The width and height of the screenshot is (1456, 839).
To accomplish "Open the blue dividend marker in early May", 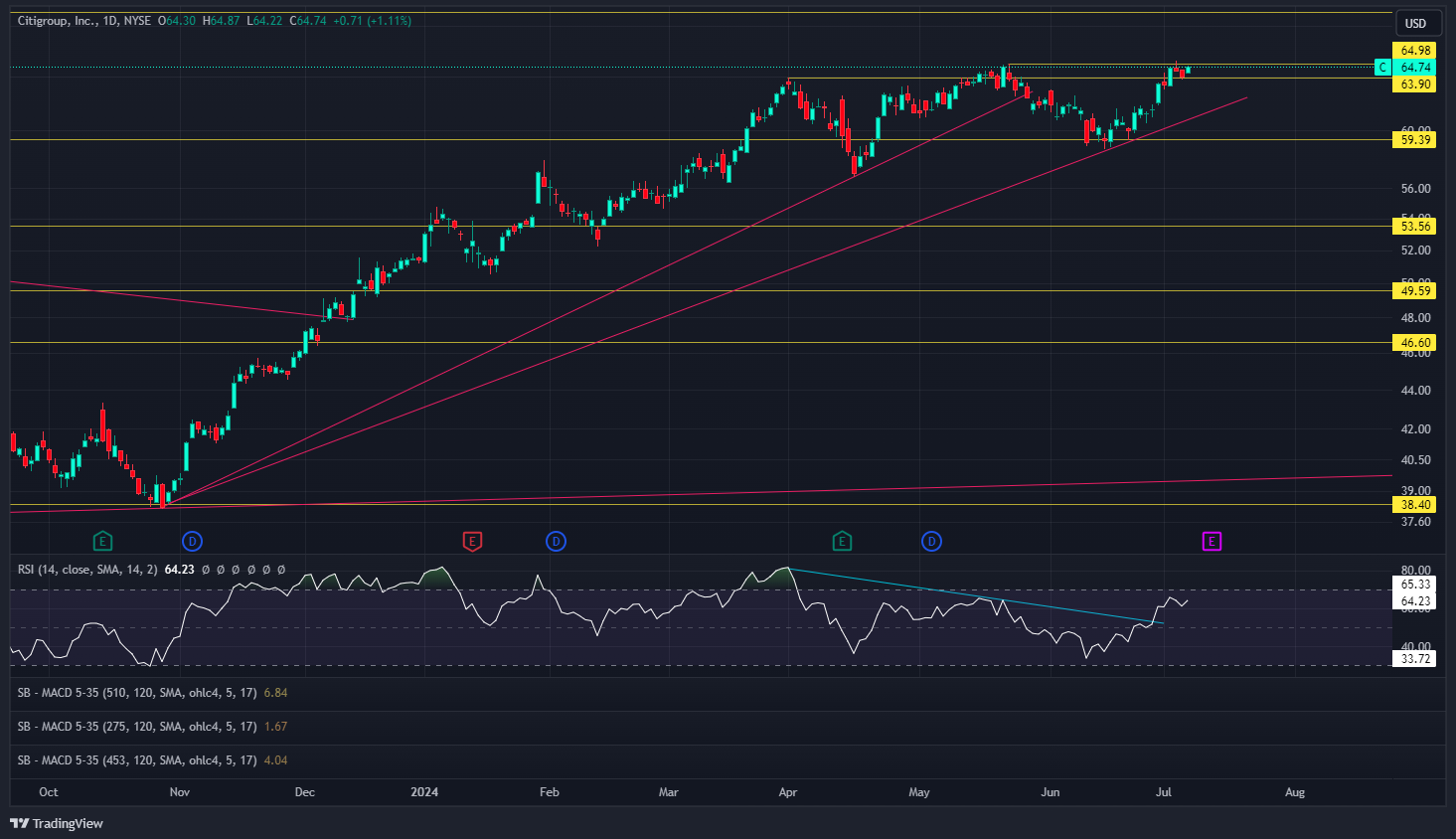I will point(931,542).
